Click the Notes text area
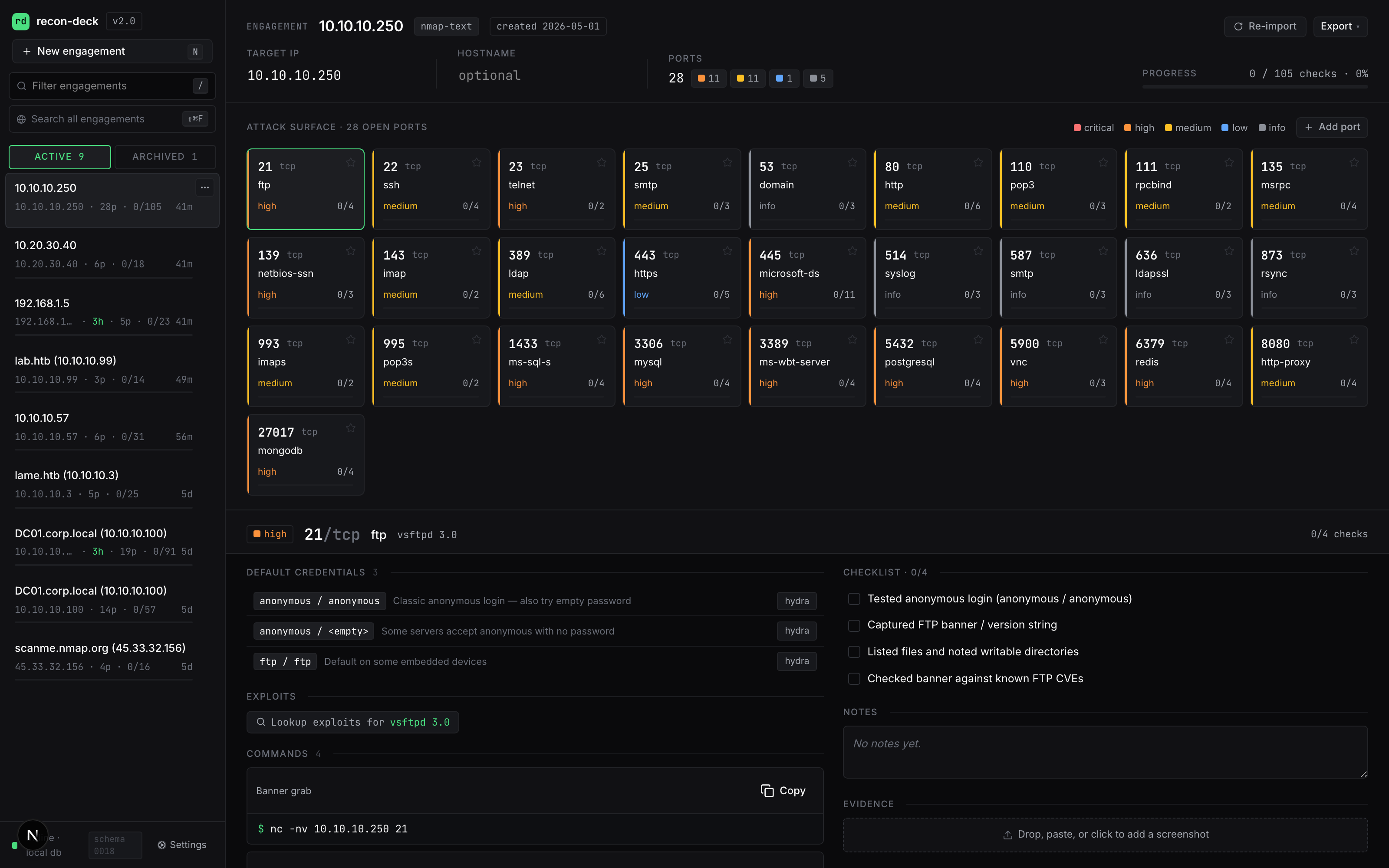1389x868 pixels. tap(1105, 752)
